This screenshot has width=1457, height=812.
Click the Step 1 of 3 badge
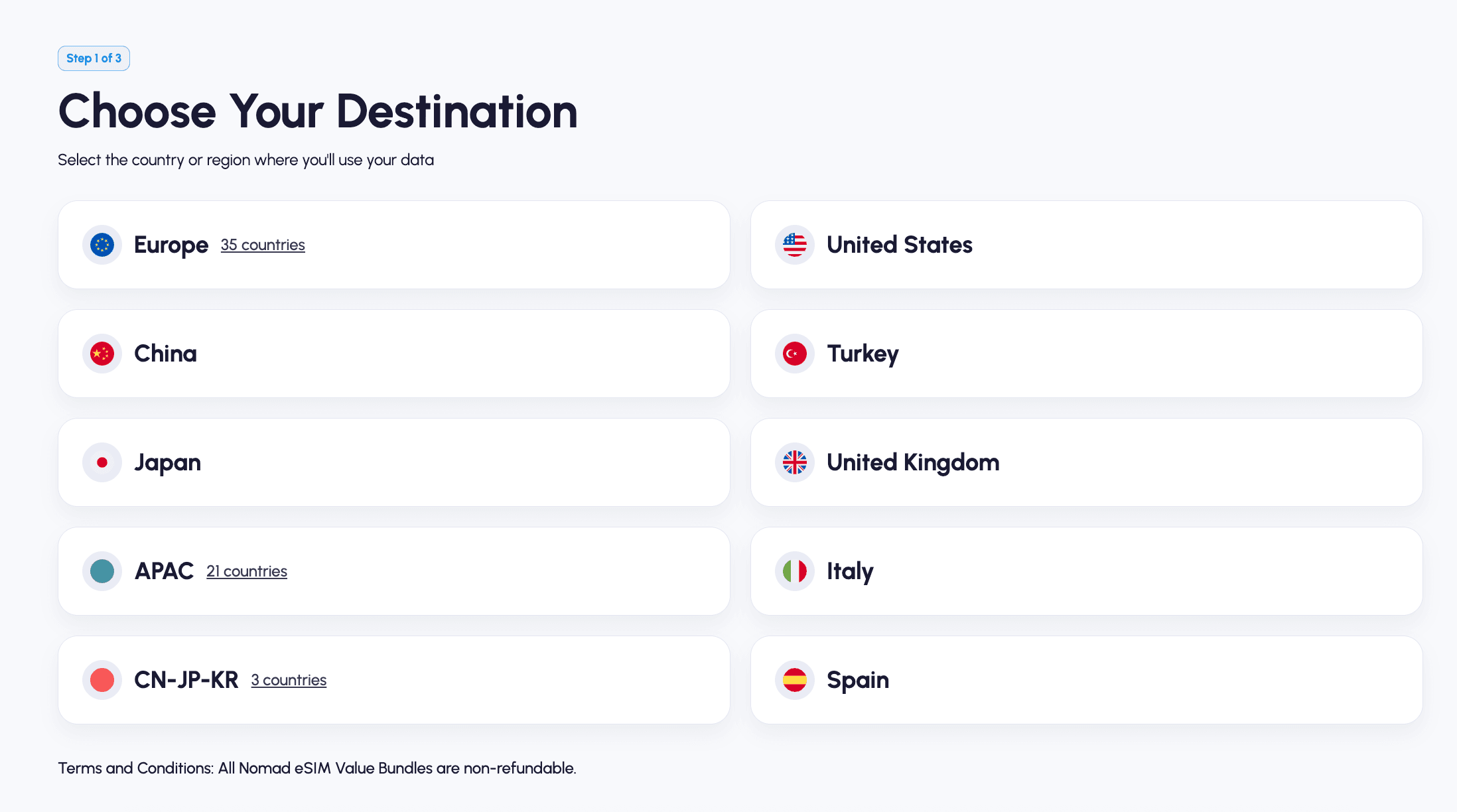click(x=94, y=58)
